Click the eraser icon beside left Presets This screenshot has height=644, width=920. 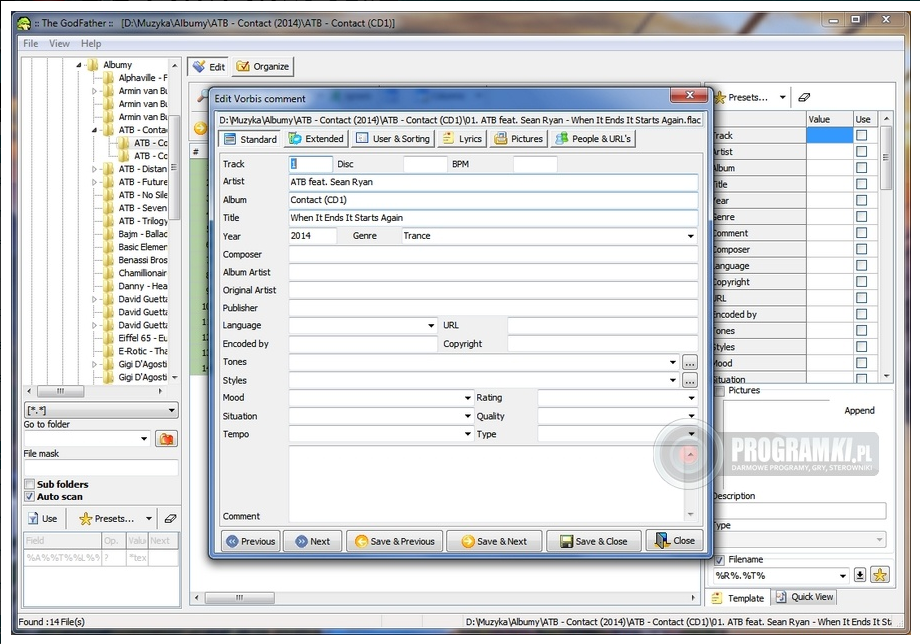point(170,518)
